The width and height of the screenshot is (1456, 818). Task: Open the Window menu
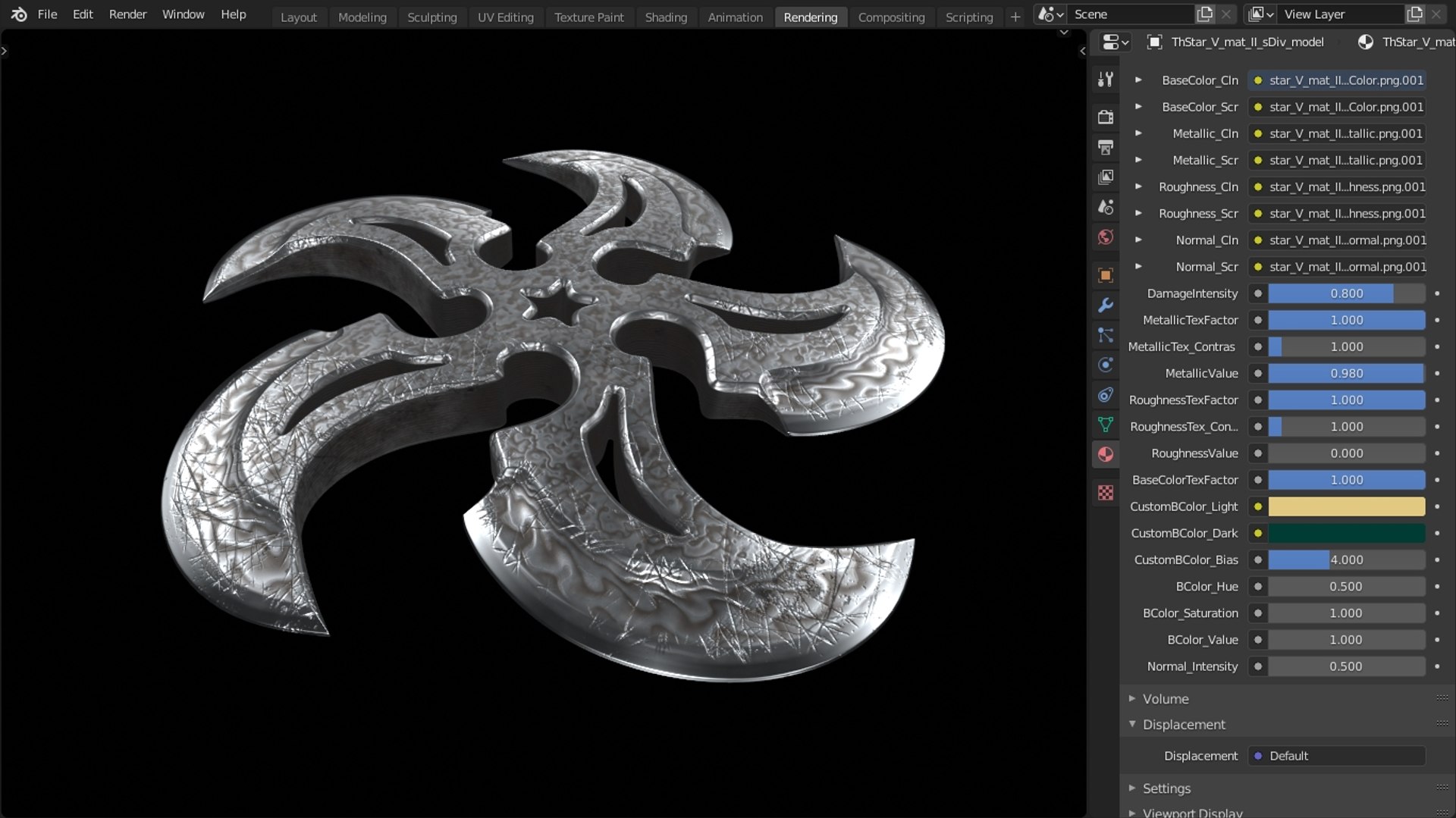[x=183, y=14]
